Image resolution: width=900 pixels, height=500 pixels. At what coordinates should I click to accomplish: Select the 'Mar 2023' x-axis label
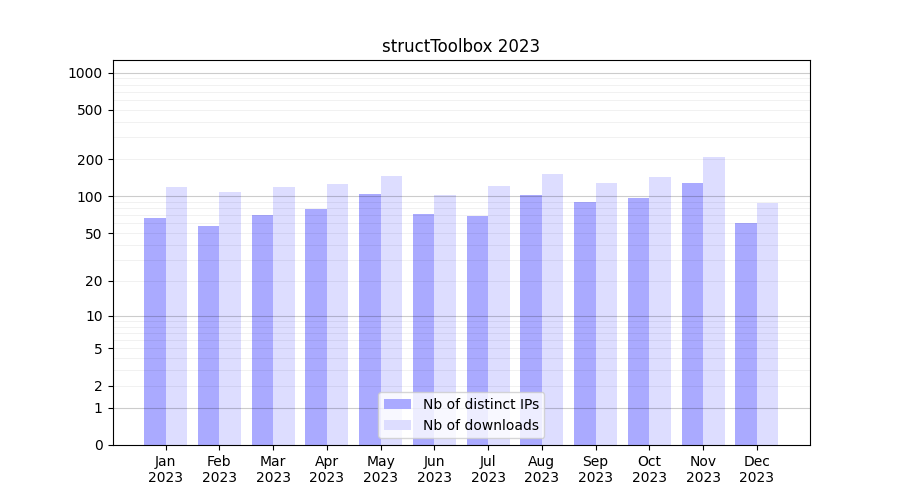(x=273, y=469)
